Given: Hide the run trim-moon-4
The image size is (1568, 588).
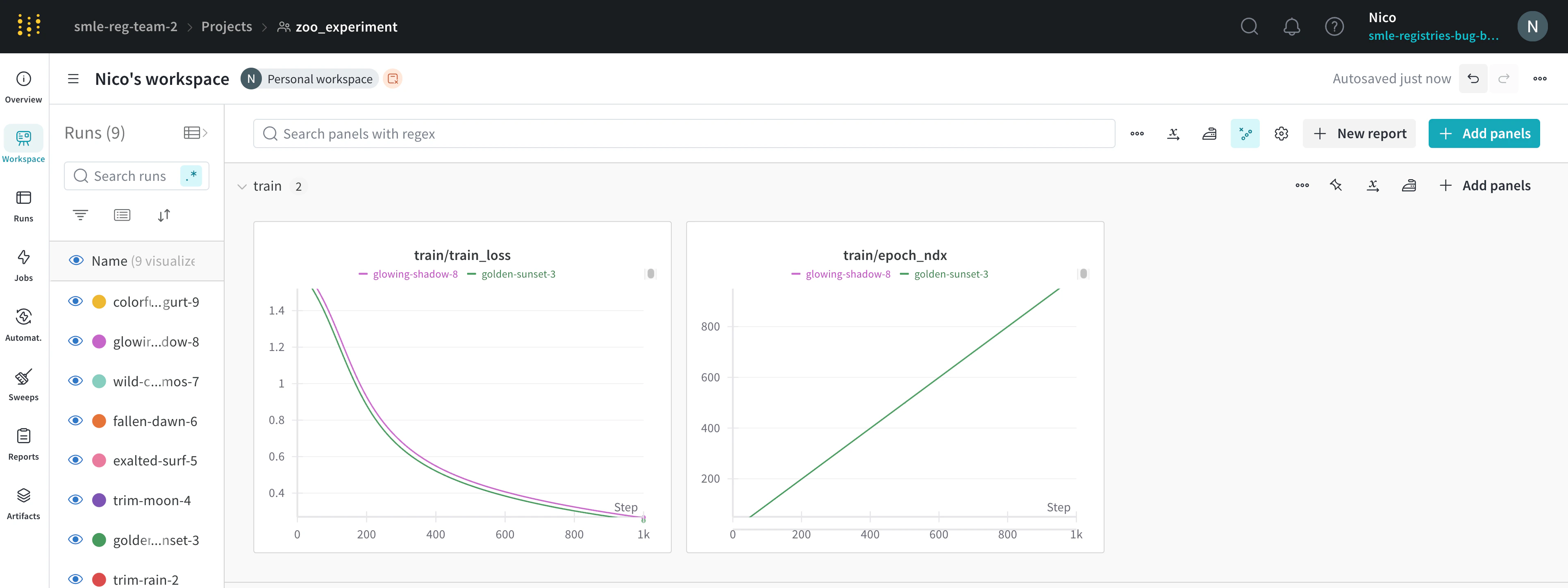Looking at the screenshot, I should point(75,499).
